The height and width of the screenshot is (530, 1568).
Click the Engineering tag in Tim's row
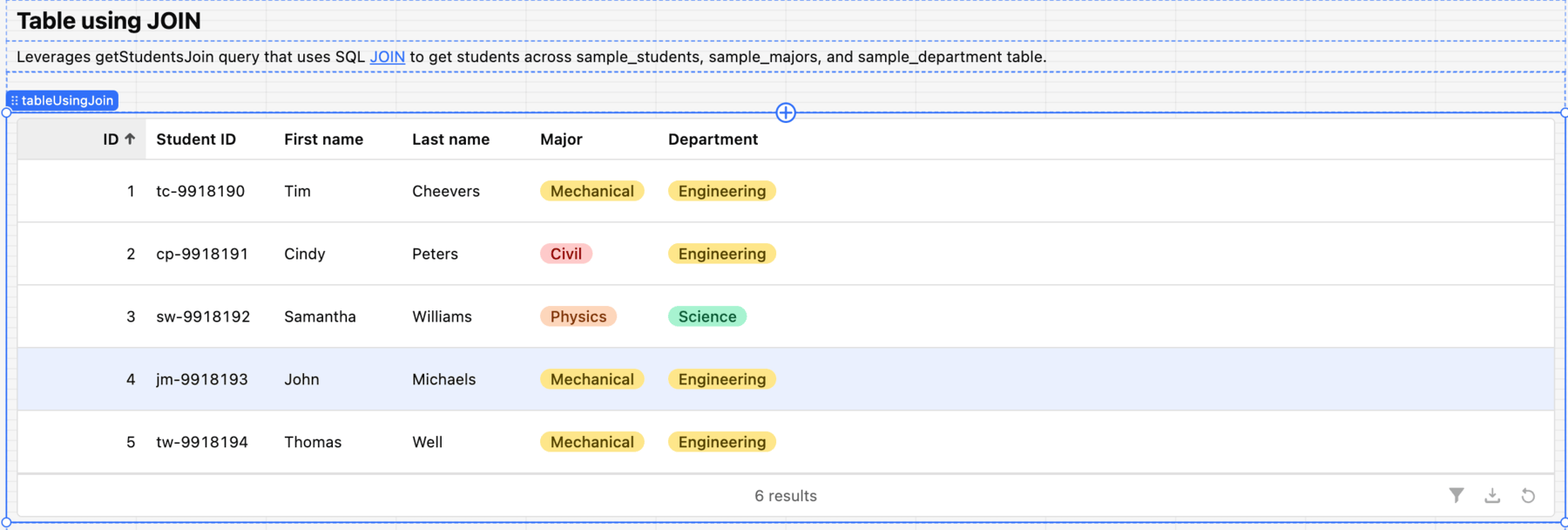pos(722,191)
